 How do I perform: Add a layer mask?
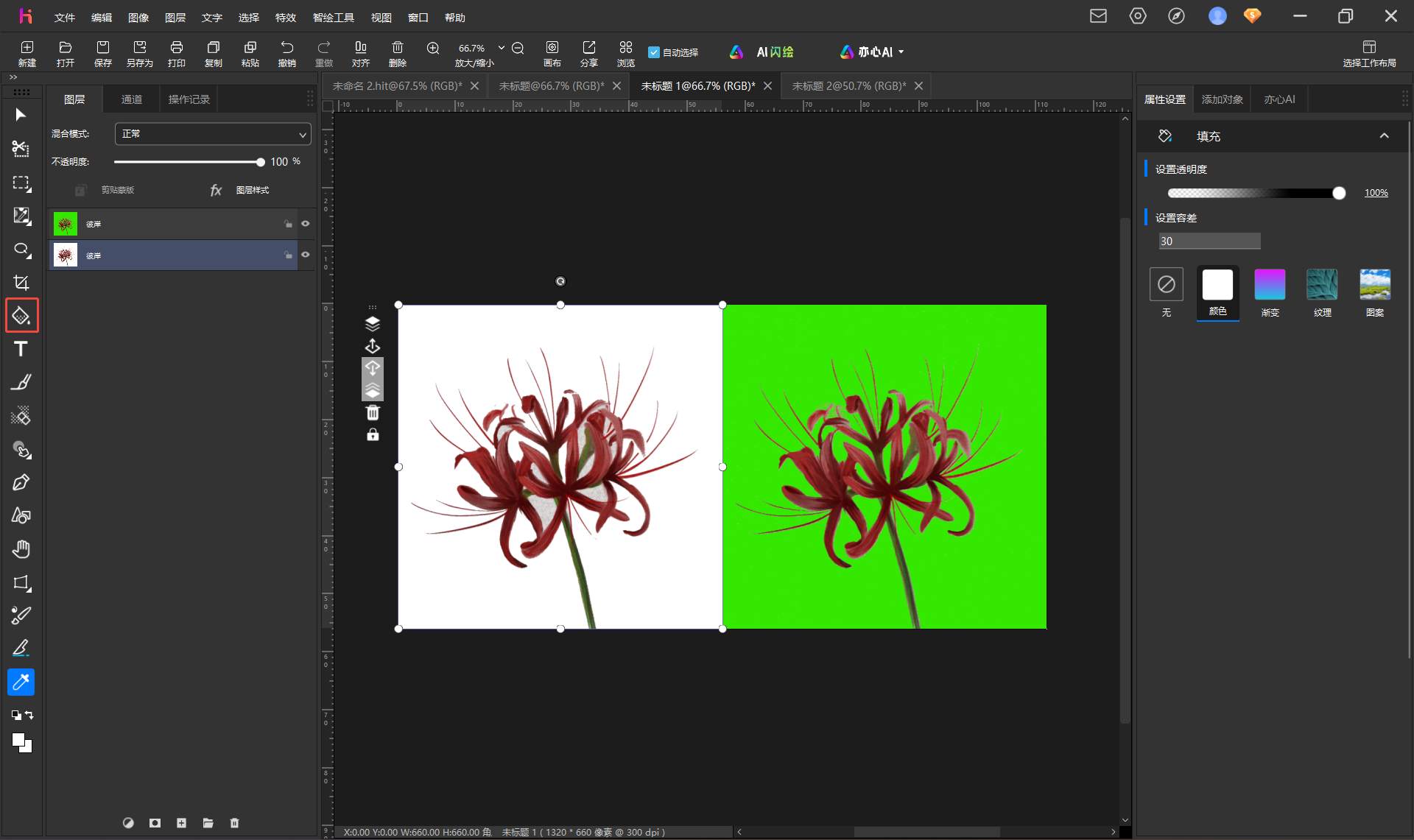click(x=155, y=823)
